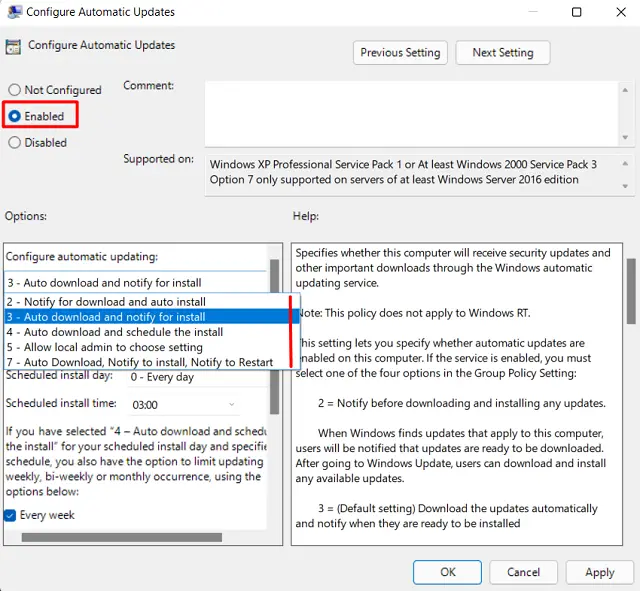Go to Previous Setting
The image size is (640, 591).
click(400, 52)
